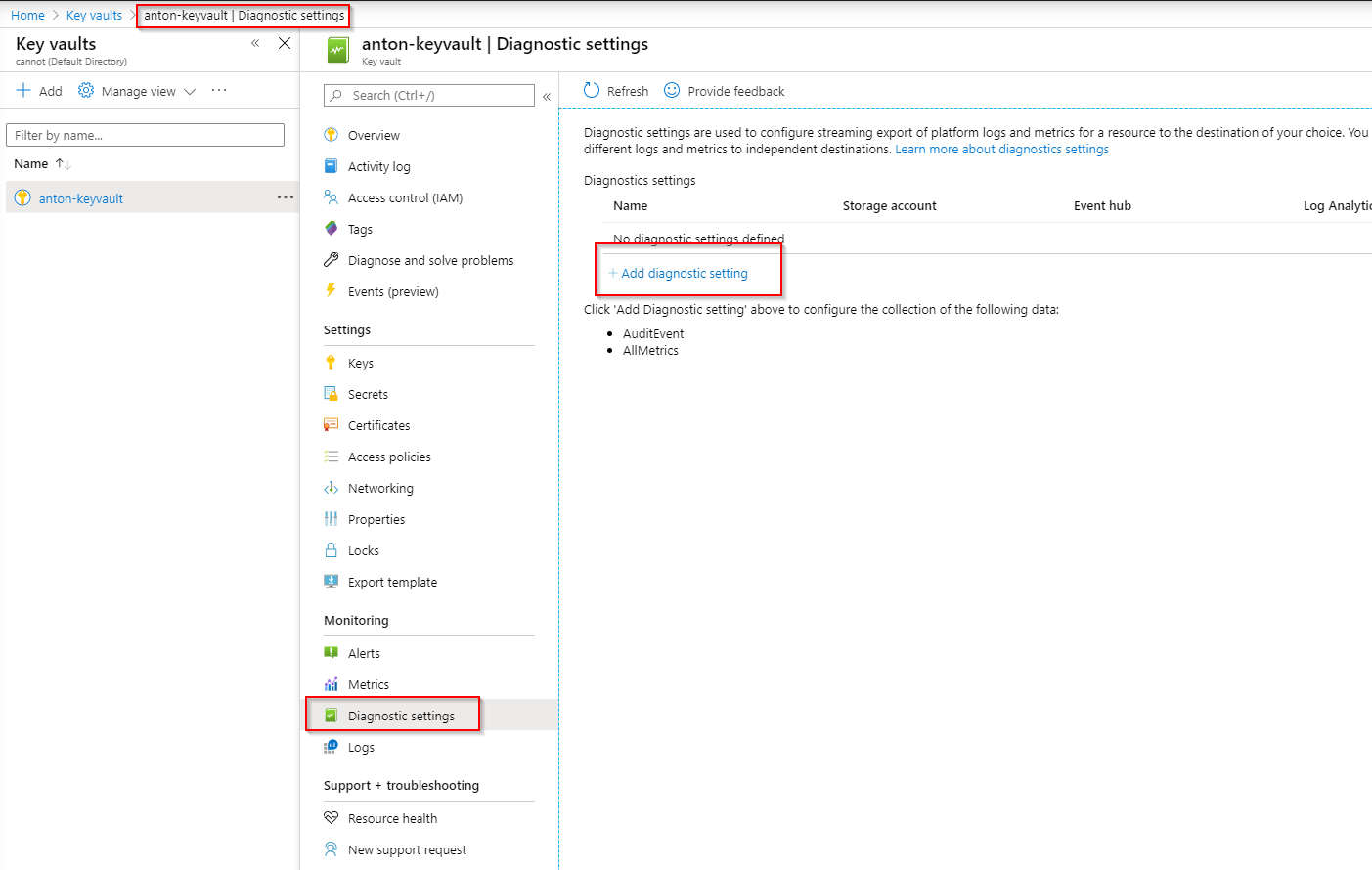Image resolution: width=1372 pixels, height=870 pixels.
Task: Click the Storage account column header
Action: pos(889,205)
